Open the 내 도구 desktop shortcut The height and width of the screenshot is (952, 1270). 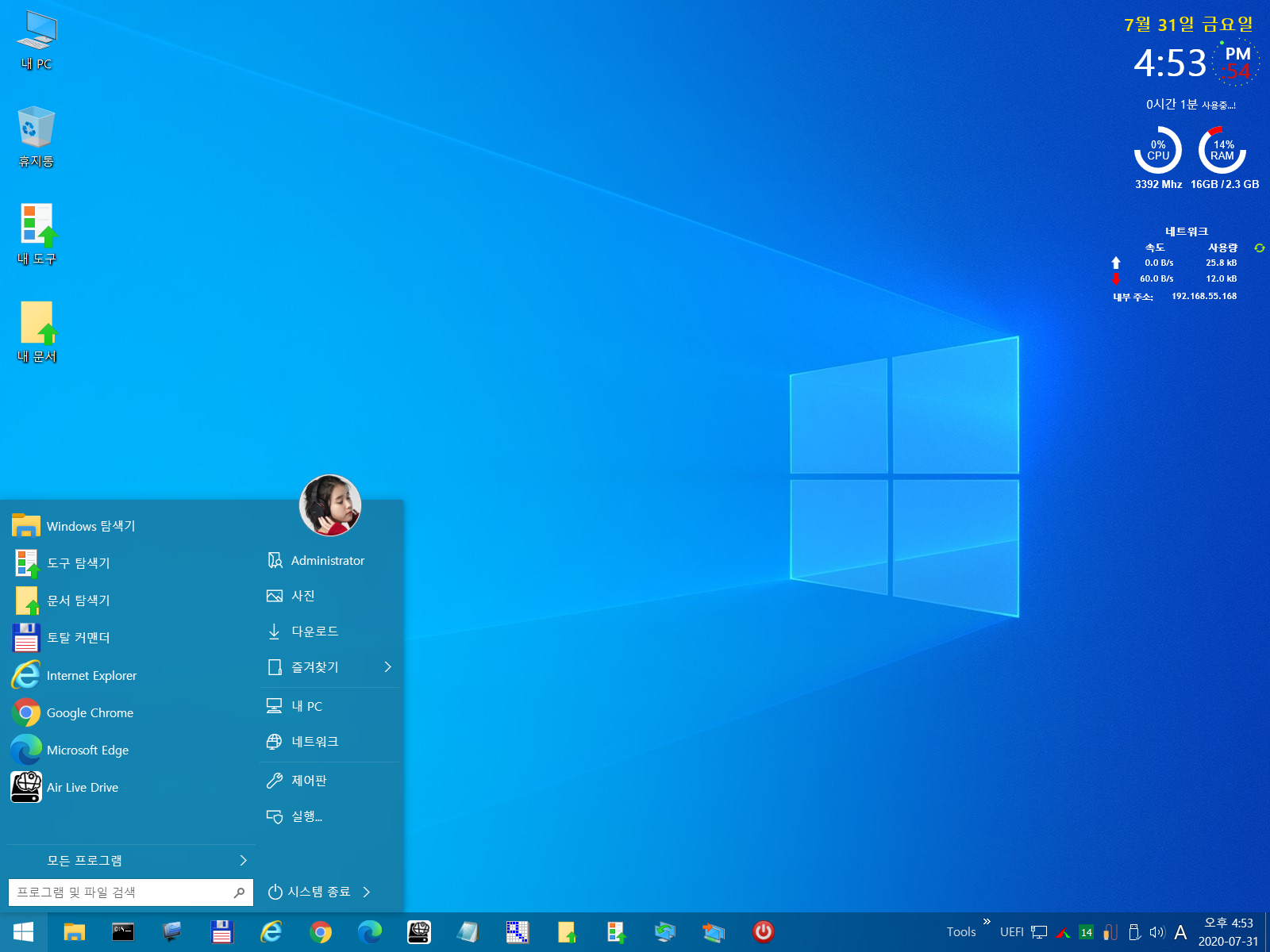pyautogui.click(x=37, y=234)
